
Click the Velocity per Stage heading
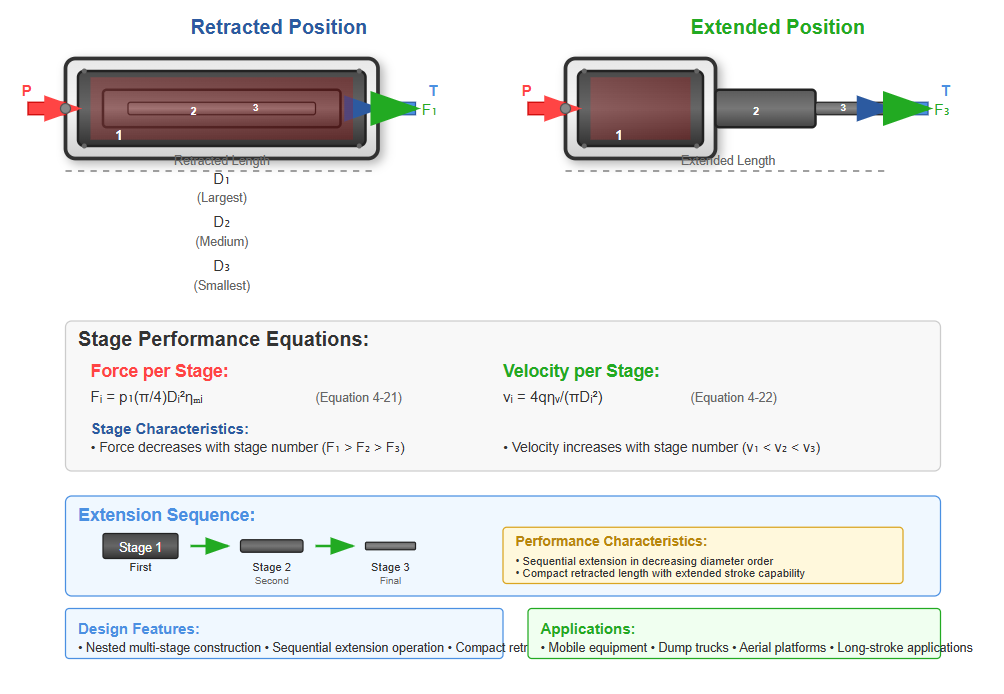click(x=581, y=371)
